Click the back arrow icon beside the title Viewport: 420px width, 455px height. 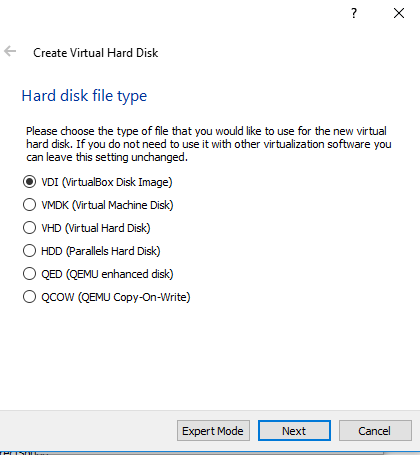pyautogui.click(x=10, y=51)
